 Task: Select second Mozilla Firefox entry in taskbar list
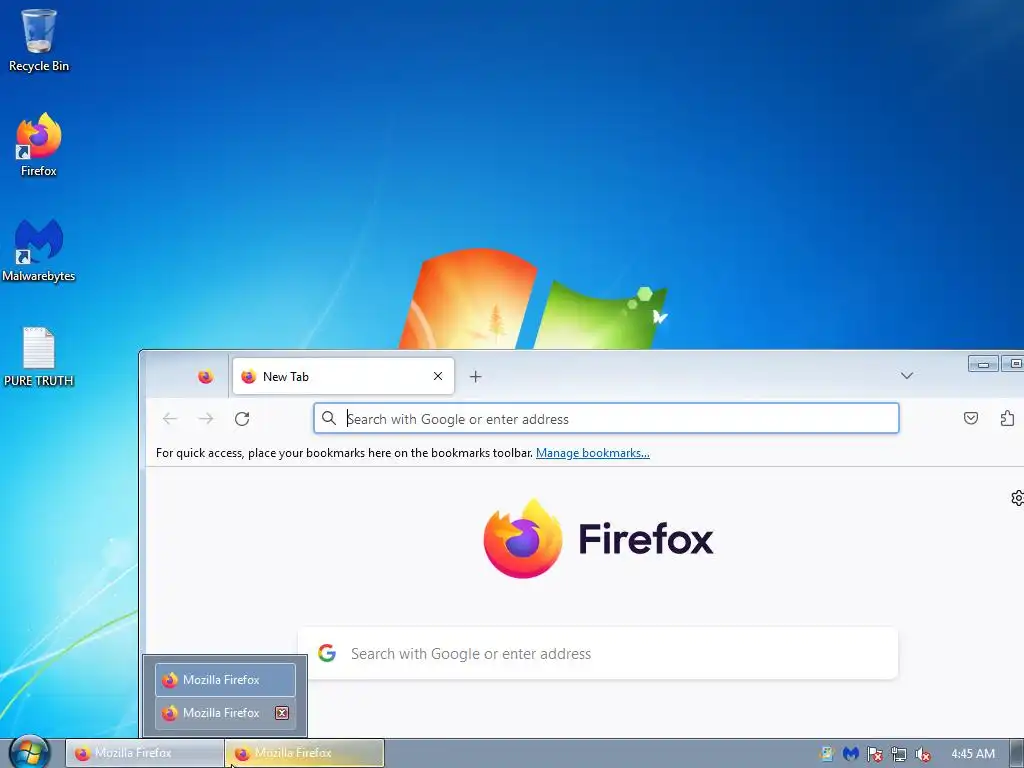point(225,713)
